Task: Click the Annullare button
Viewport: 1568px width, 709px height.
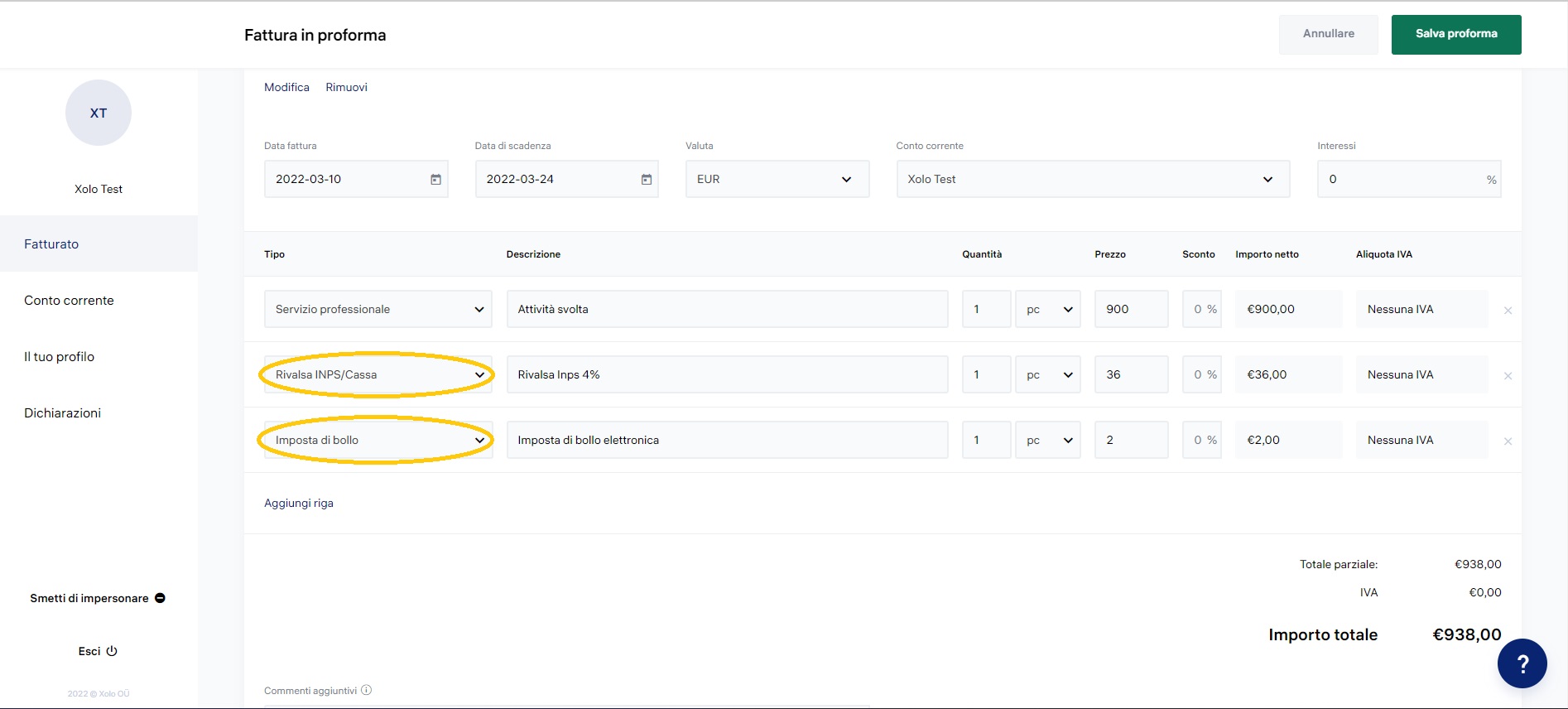Action: [x=1328, y=34]
